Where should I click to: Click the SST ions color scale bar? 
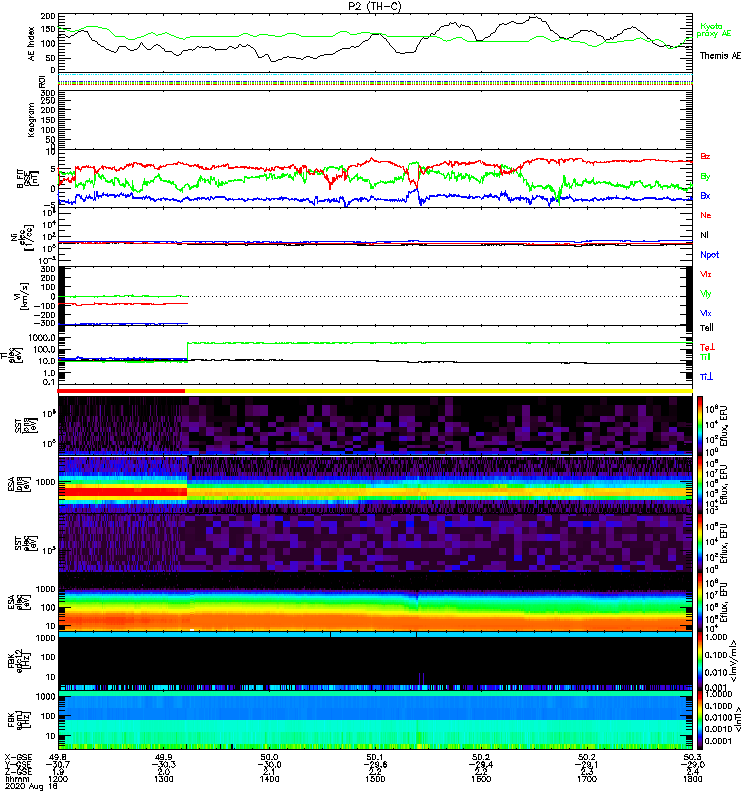(x=700, y=424)
